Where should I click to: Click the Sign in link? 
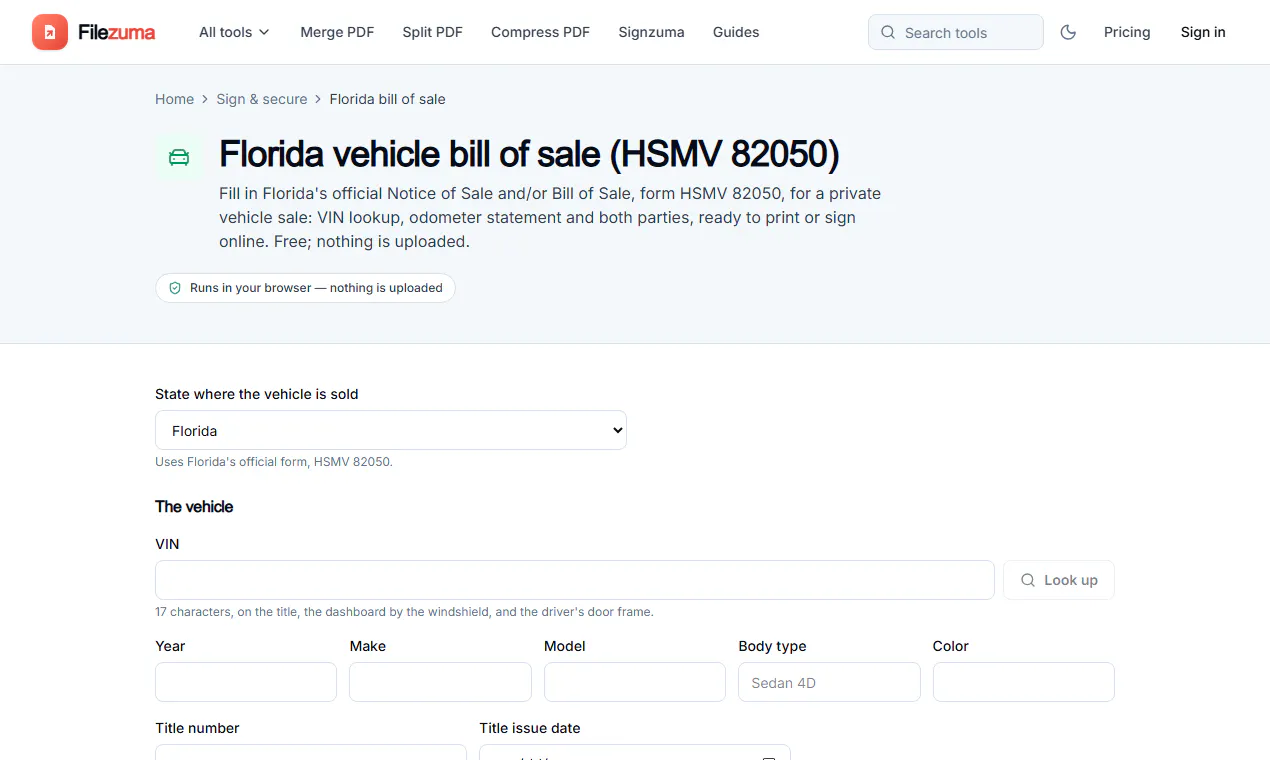[1203, 32]
